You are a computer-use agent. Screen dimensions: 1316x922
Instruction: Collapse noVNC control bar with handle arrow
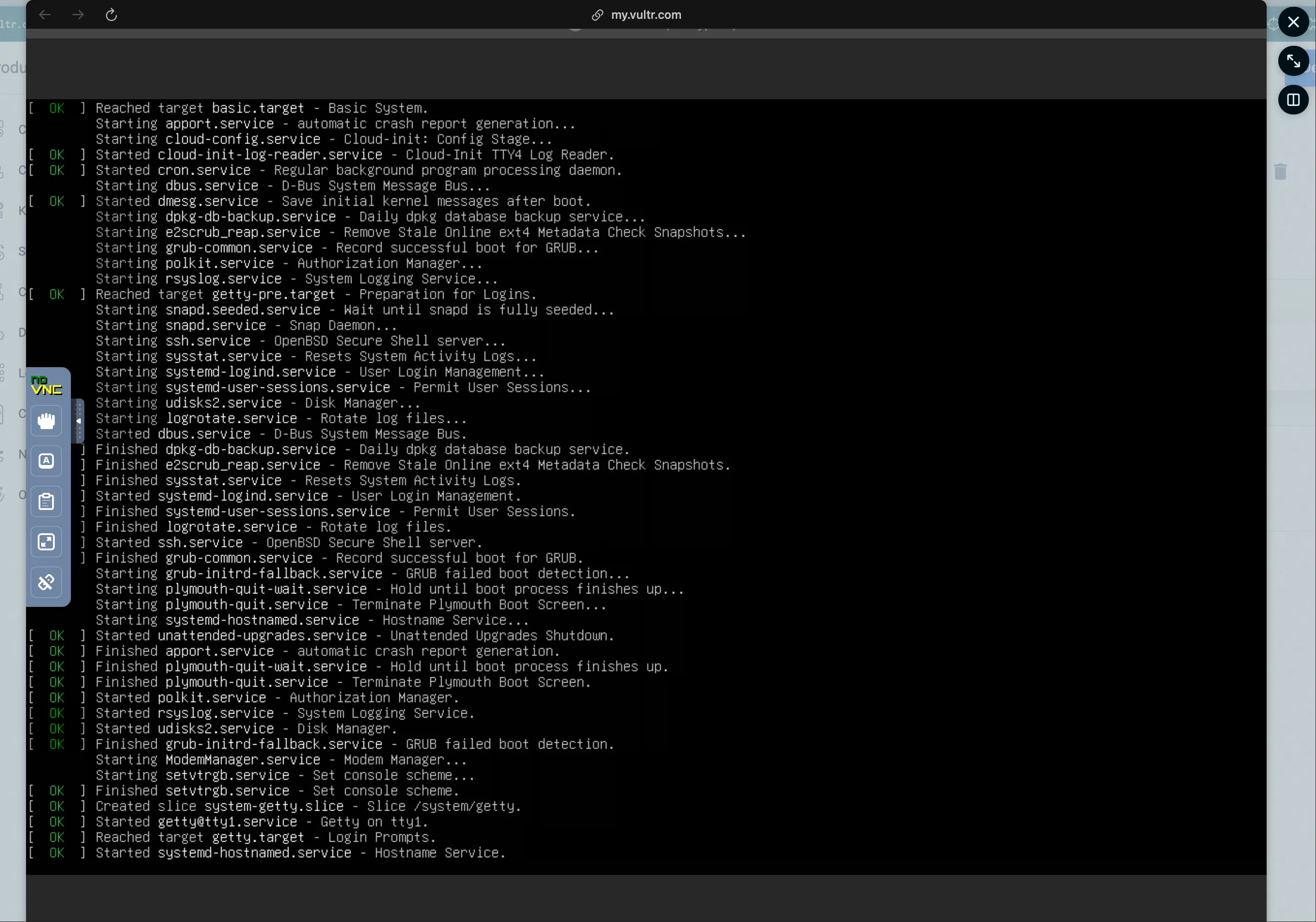coord(79,421)
